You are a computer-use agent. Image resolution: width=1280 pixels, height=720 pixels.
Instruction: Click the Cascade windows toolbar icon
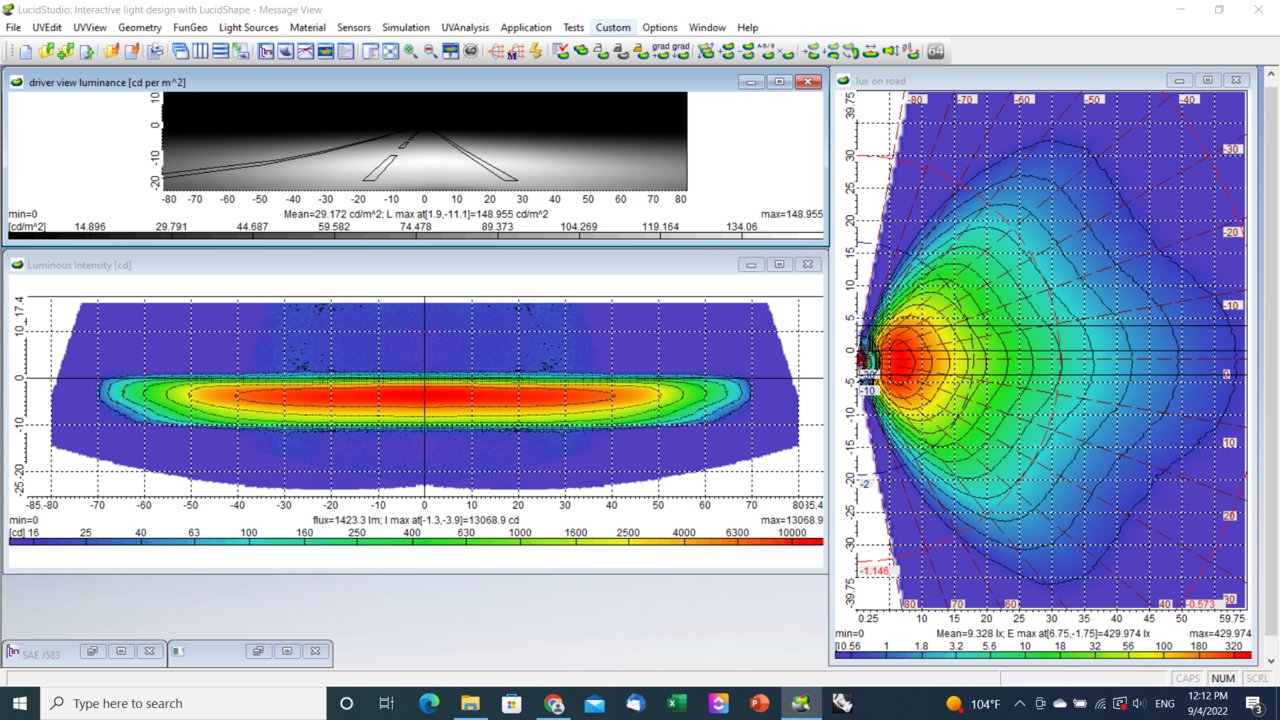coord(181,51)
